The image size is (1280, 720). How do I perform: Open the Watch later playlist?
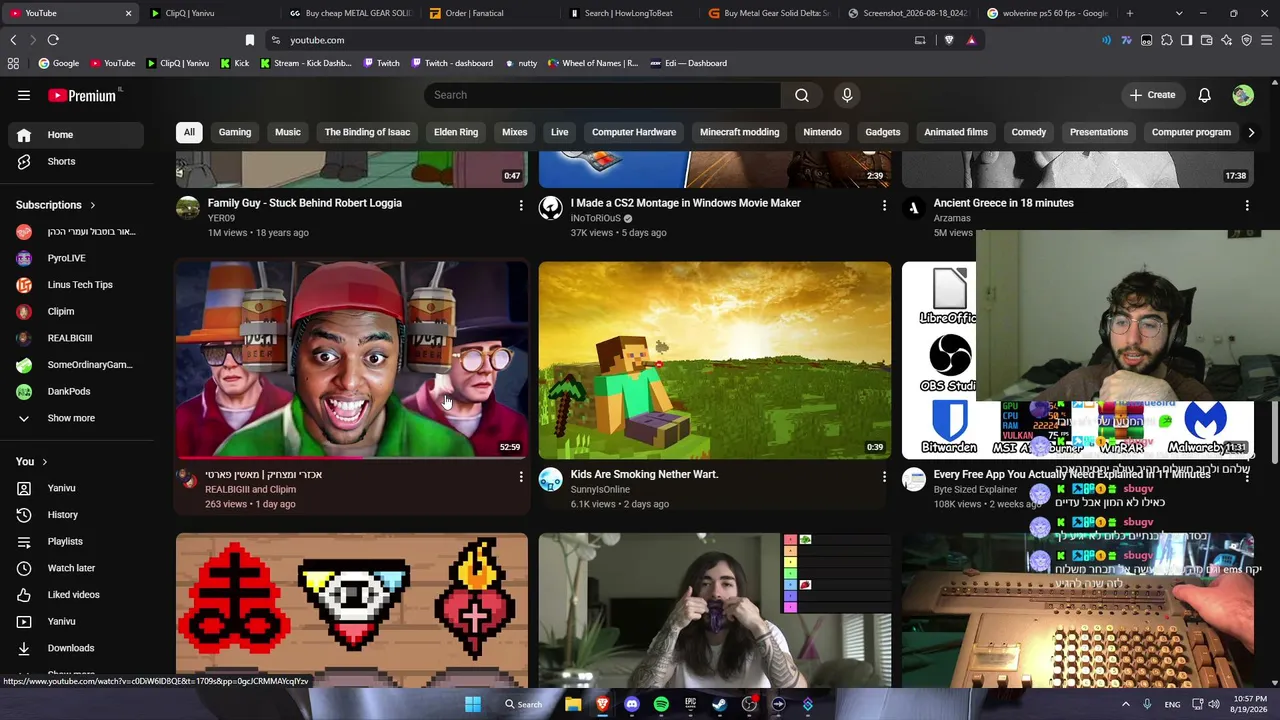[76, 568]
